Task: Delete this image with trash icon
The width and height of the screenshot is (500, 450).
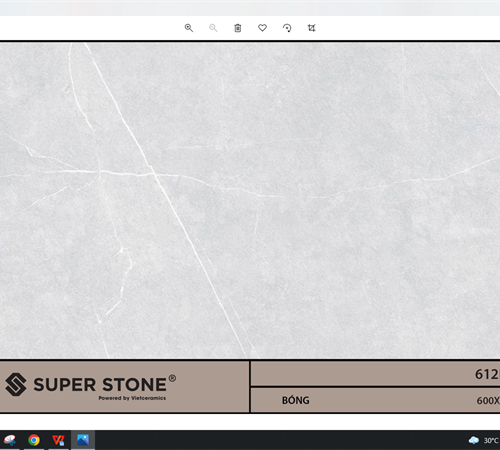Action: pyautogui.click(x=238, y=28)
